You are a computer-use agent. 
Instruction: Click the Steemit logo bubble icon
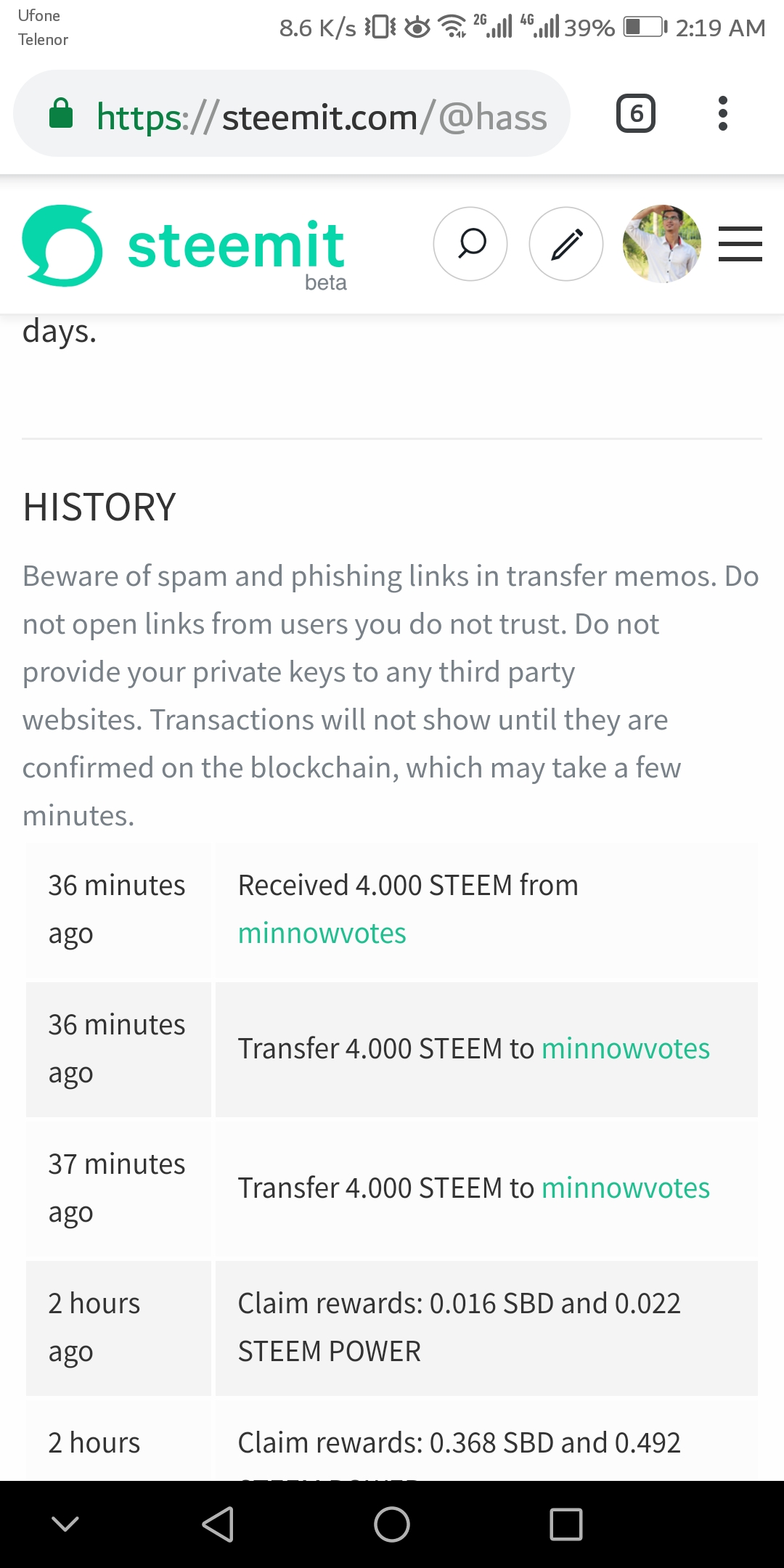[62, 245]
